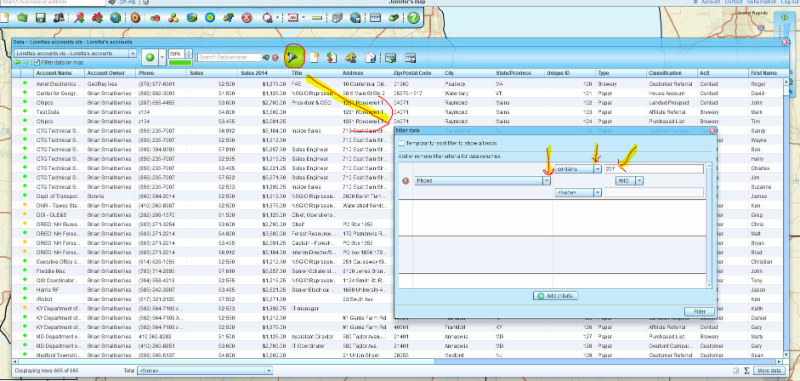Sort by the Sales 2014 column header
This screenshot has width=800, height=381.
click(264, 73)
